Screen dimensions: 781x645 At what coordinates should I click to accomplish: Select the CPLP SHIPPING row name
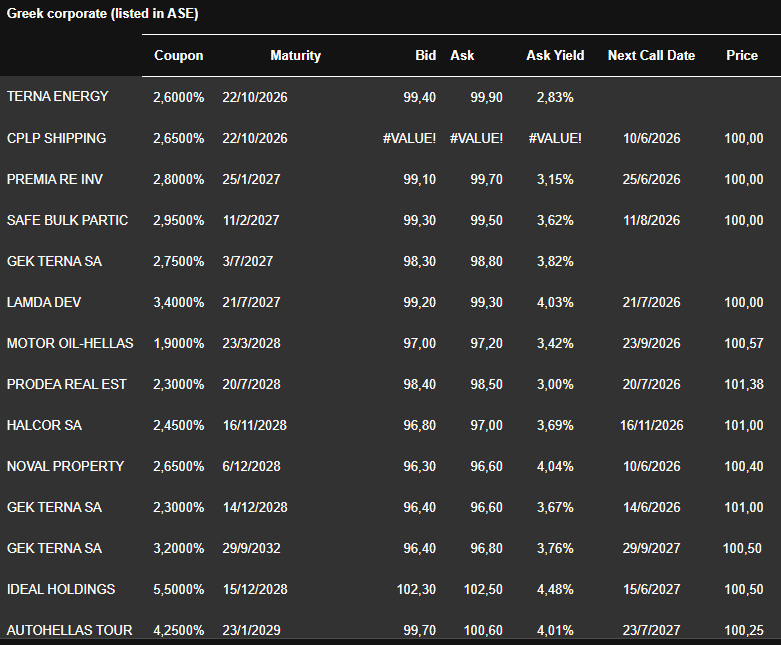[x=56, y=138]
